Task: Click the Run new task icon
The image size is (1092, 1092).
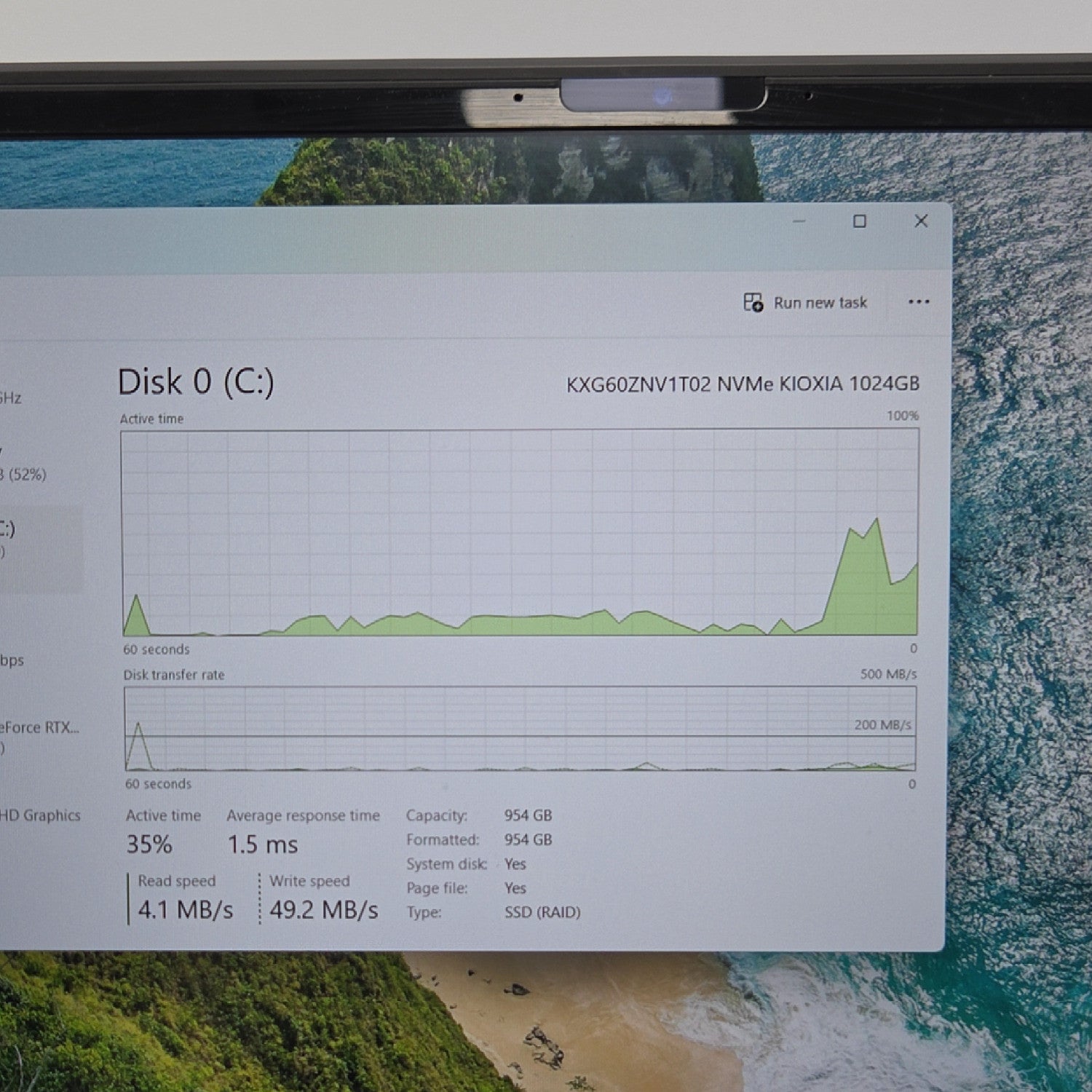Action: [753, 302]
